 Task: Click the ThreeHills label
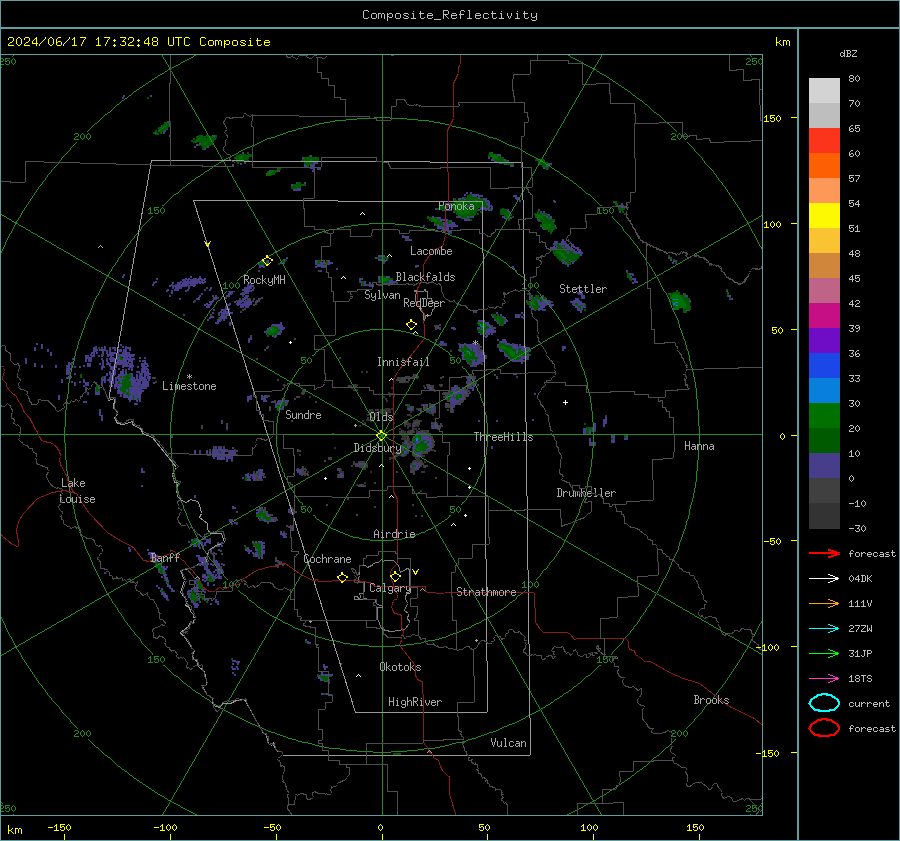(503, 437)
